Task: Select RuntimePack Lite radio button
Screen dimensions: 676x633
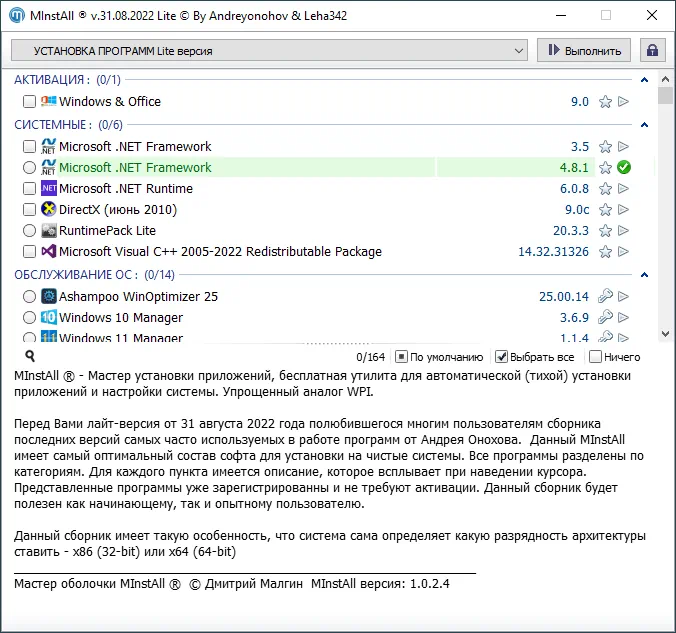Action: point(29,231)
